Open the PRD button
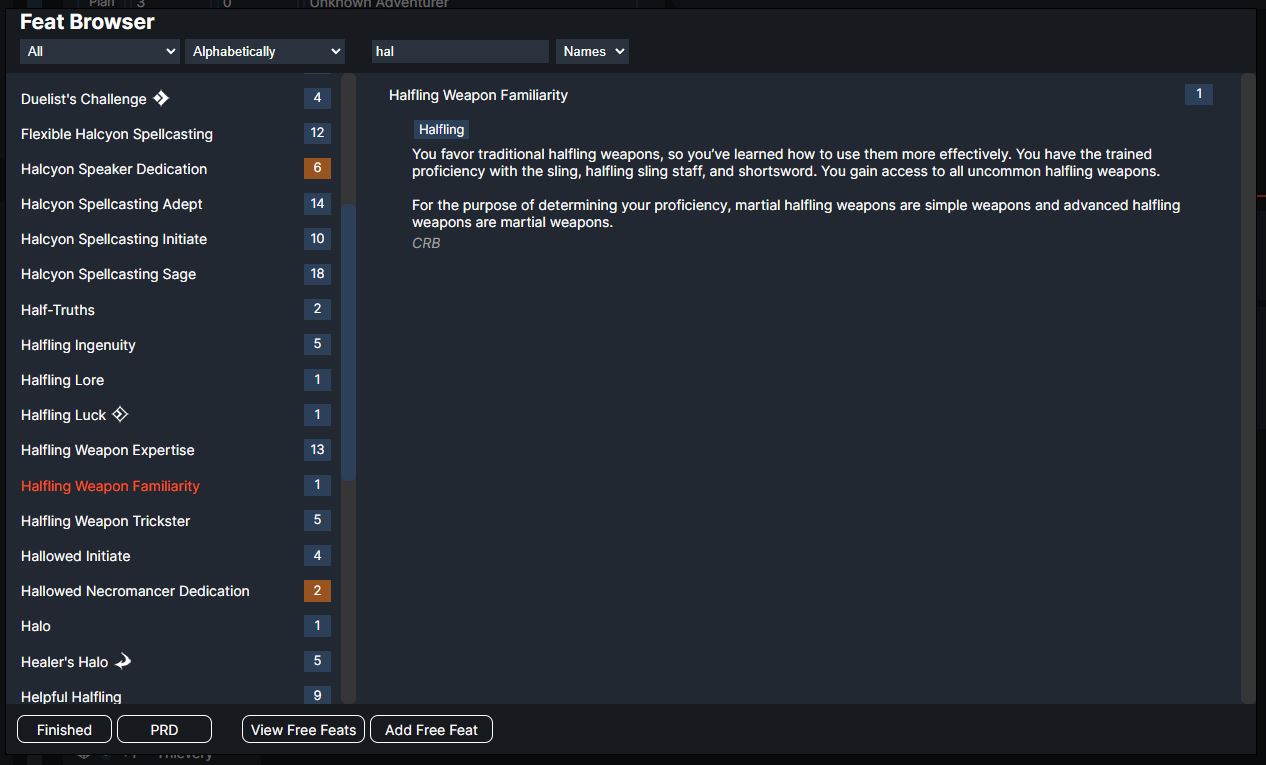Image resolution: width=1266 pixels, height=765 pixels. pos(164,730)
